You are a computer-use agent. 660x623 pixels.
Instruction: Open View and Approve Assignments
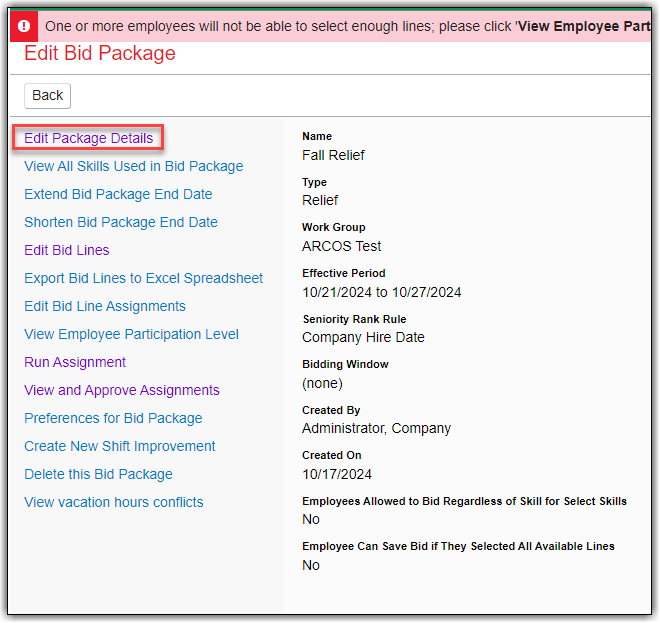121,390
